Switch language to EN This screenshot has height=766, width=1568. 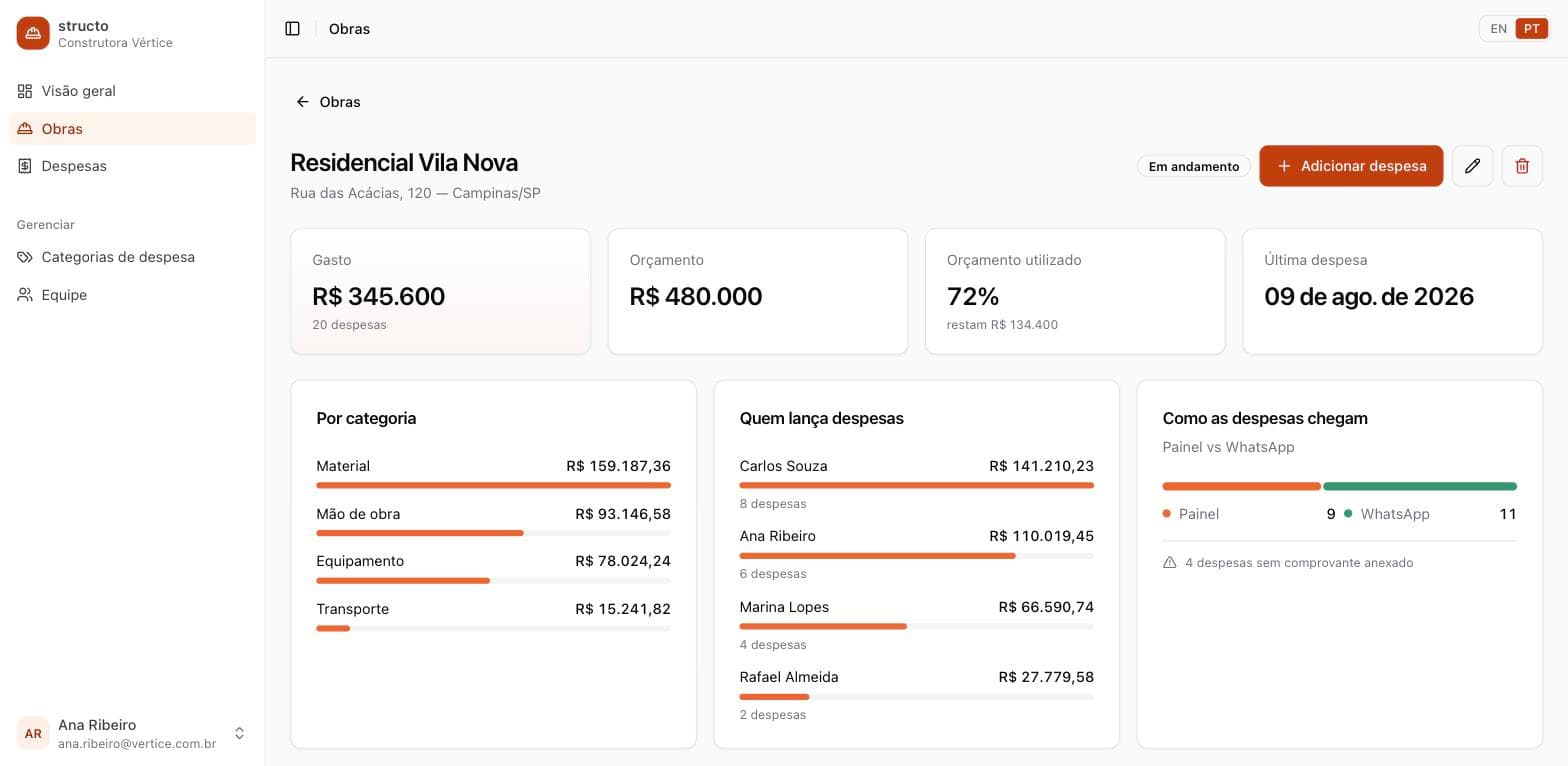pyautogui.click(x=1498, y=29)
